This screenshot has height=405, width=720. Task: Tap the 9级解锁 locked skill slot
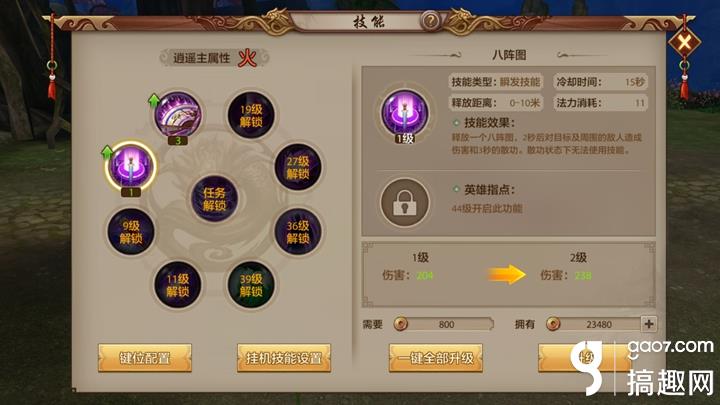(x=131, y=232)
